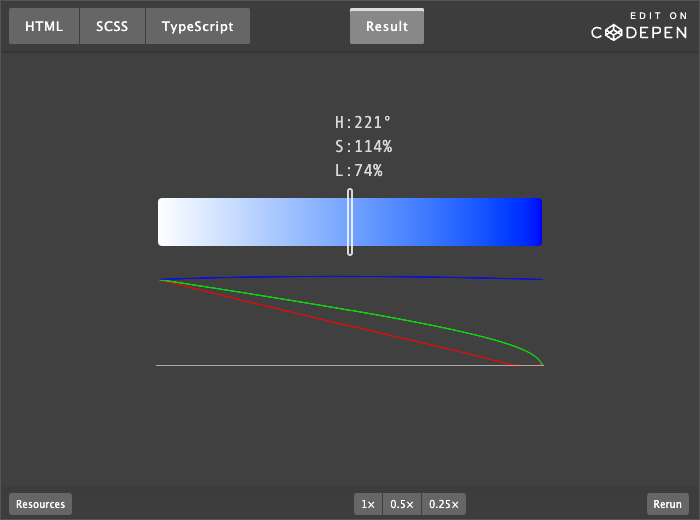The image size is (700, 520).
Task: Set zoom to 0.25x
Action: 444,504
